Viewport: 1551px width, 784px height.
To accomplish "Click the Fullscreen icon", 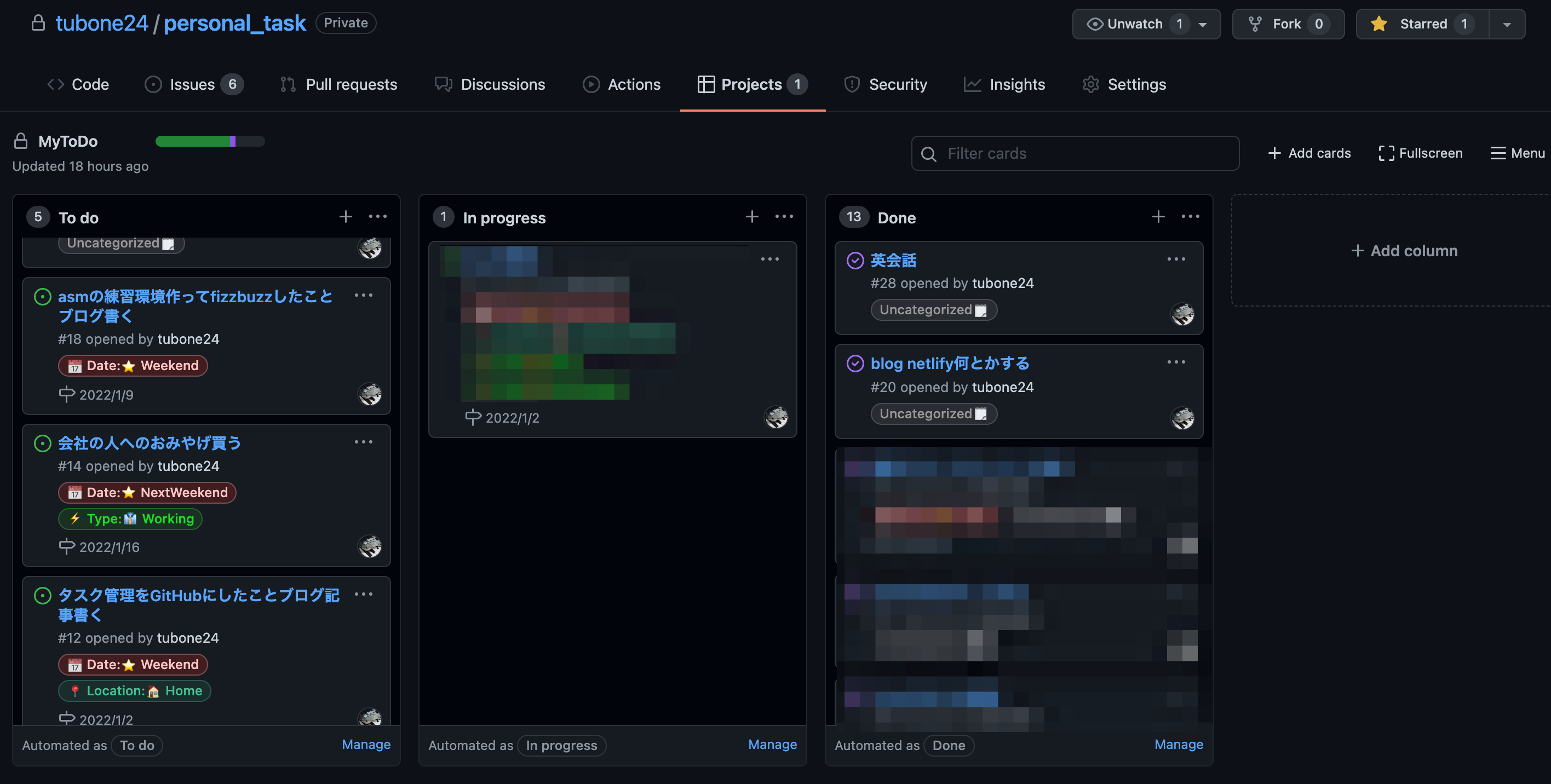I will point(1387,153).
